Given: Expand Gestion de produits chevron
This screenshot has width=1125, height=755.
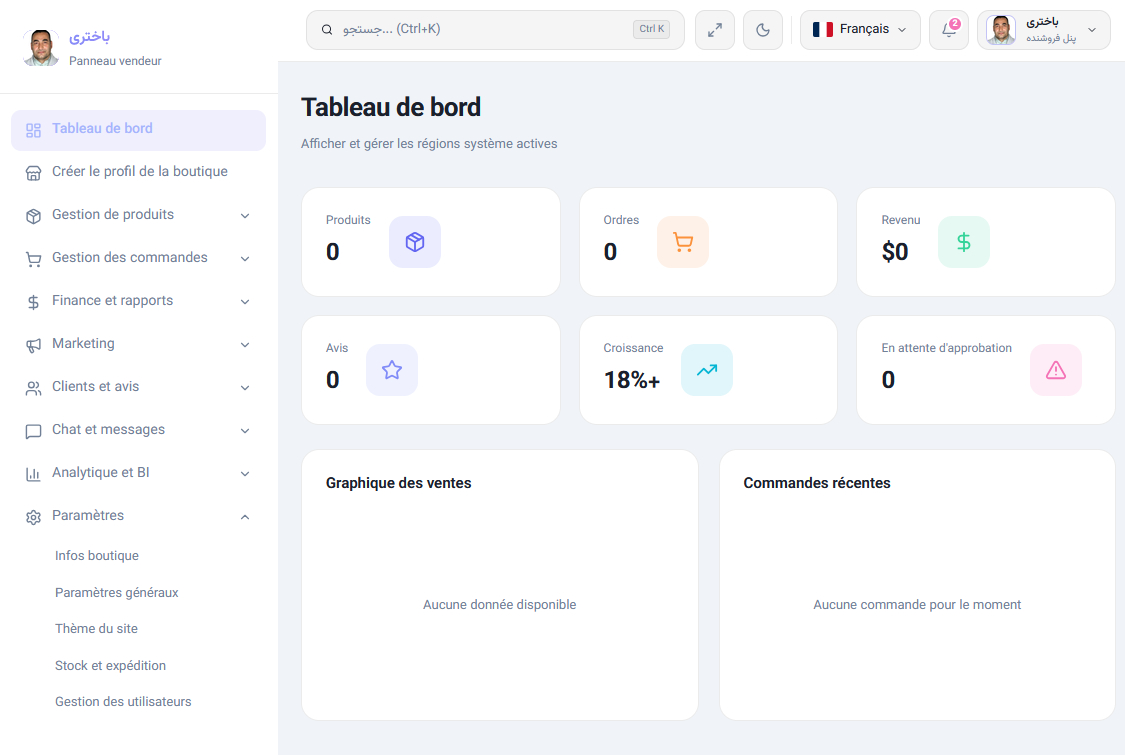Looking at the screenshot, I should (x=245, y=215).
